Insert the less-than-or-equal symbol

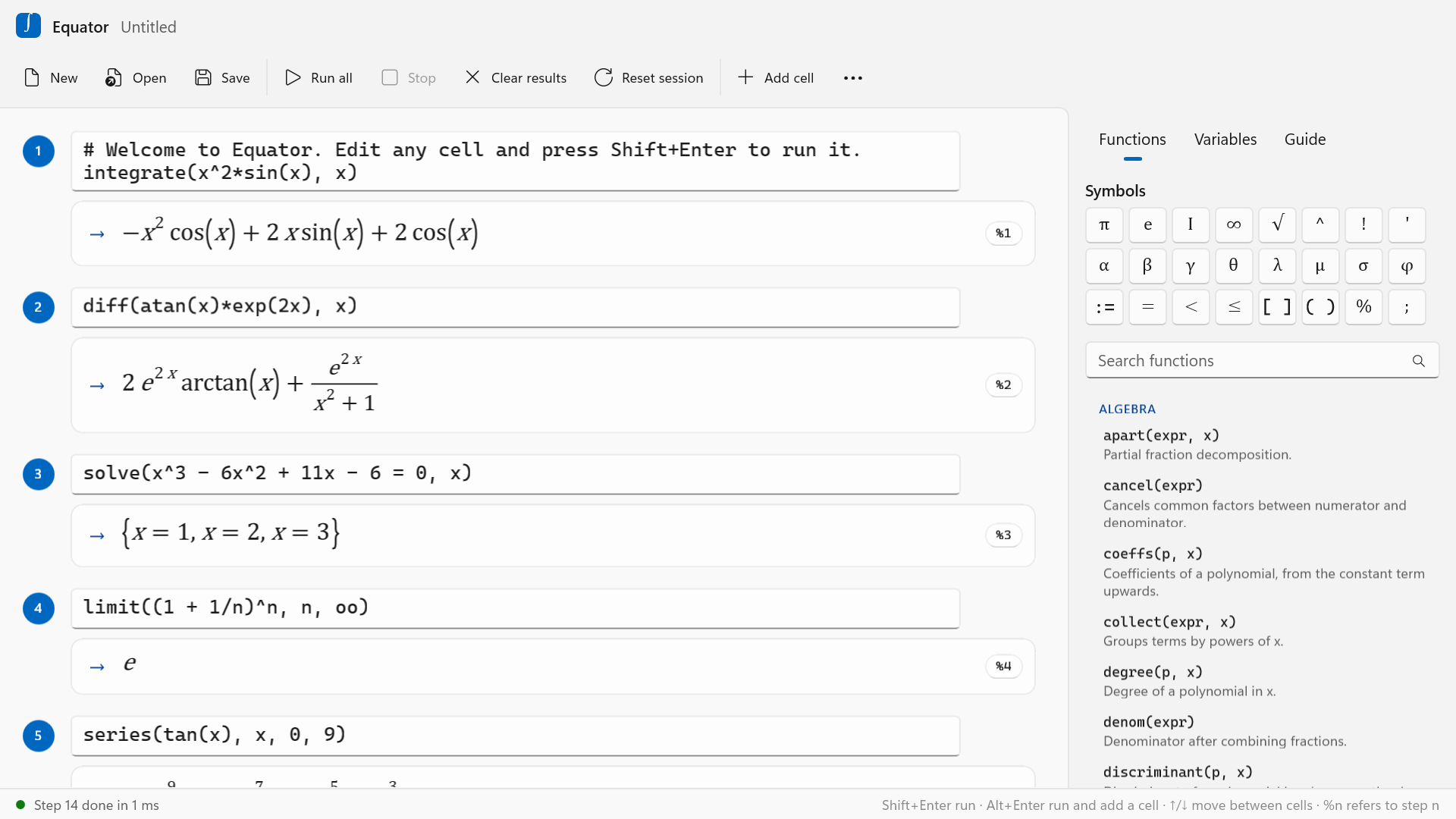(x=1234, y=307)
